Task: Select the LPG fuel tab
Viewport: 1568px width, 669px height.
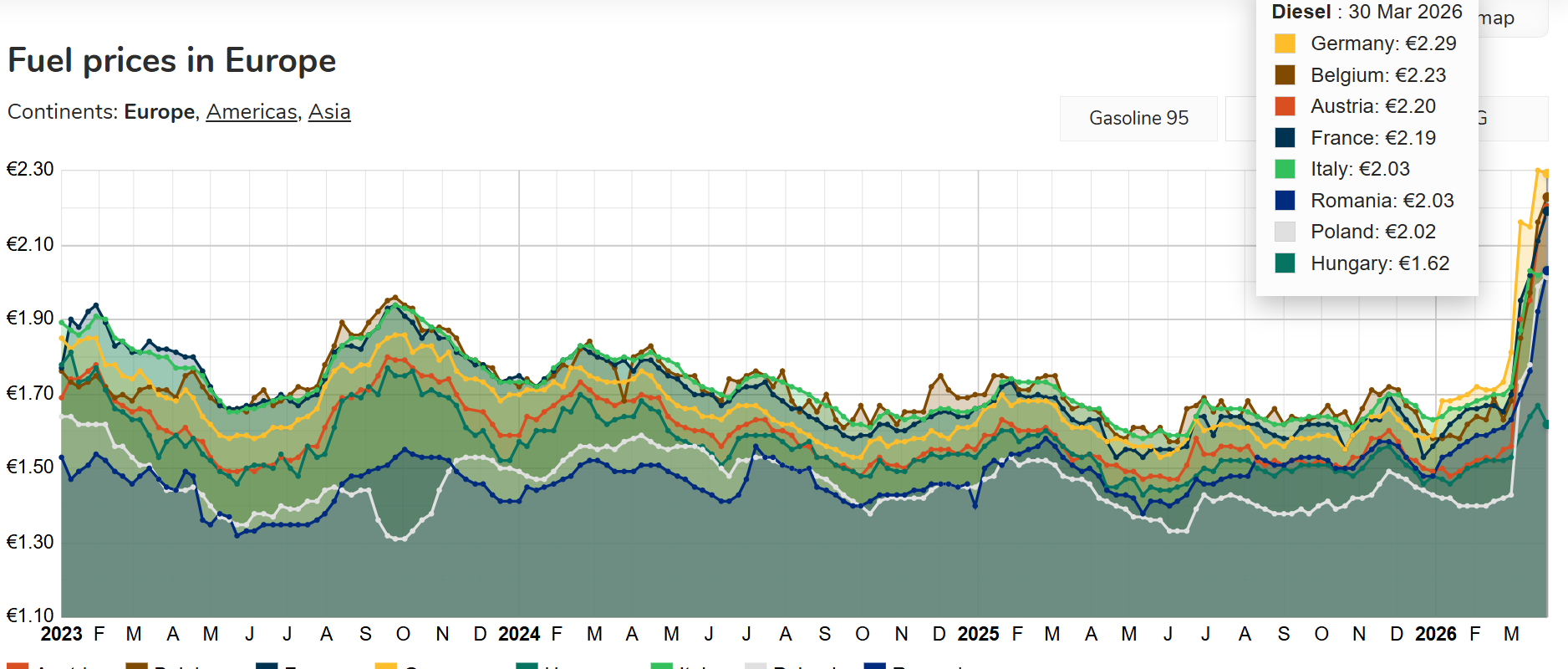Action: [1513, 118]
